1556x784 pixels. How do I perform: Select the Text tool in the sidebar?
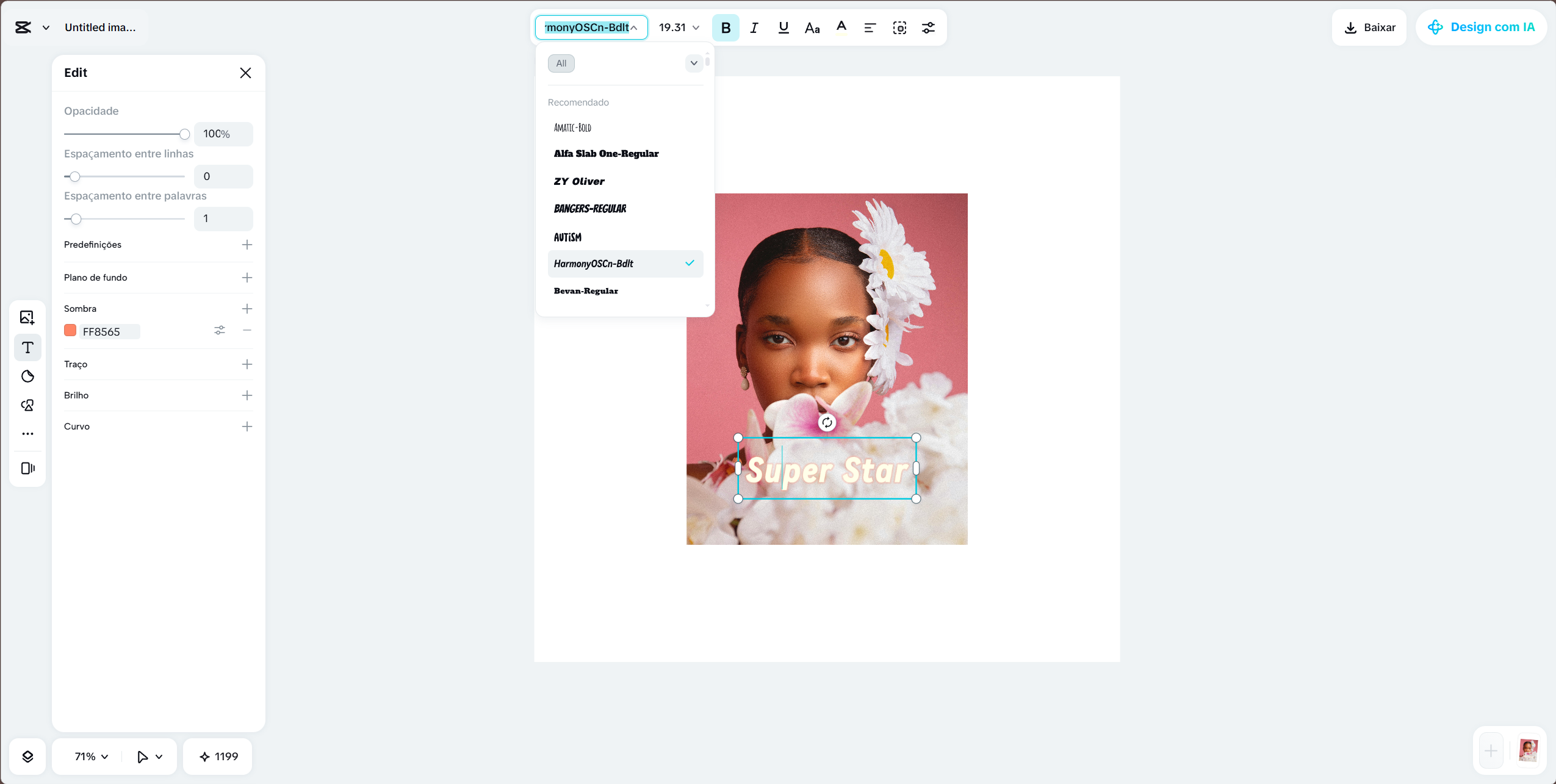[x=27, y=348]
